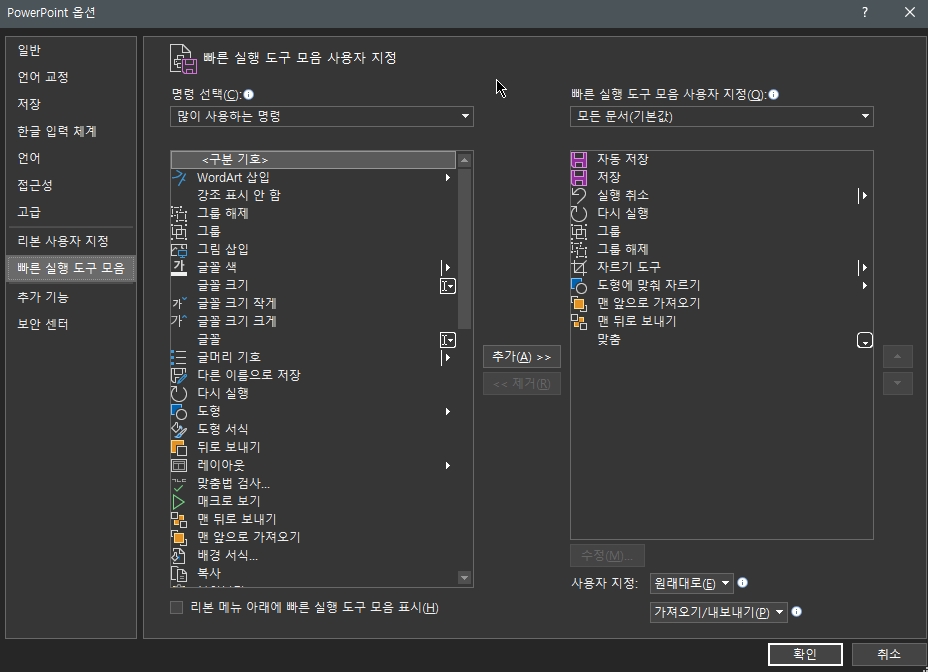Open 명령 선택 dropdown 많이 사용하는 명령
928x672 pixels.
point(322,117)
